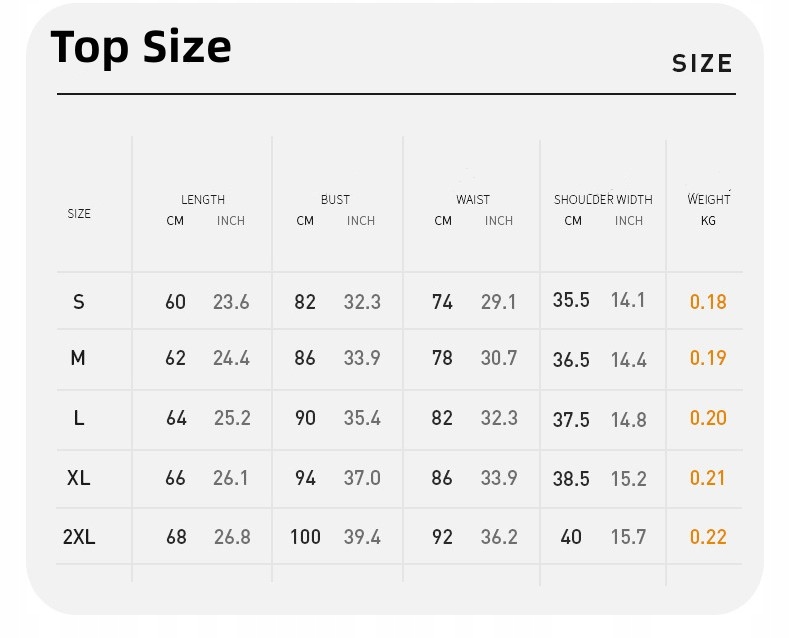The width and height of the screenshot is (790, 638).
Task: Click the 'SIZE' label in the top right
Action: click(702, 64)
